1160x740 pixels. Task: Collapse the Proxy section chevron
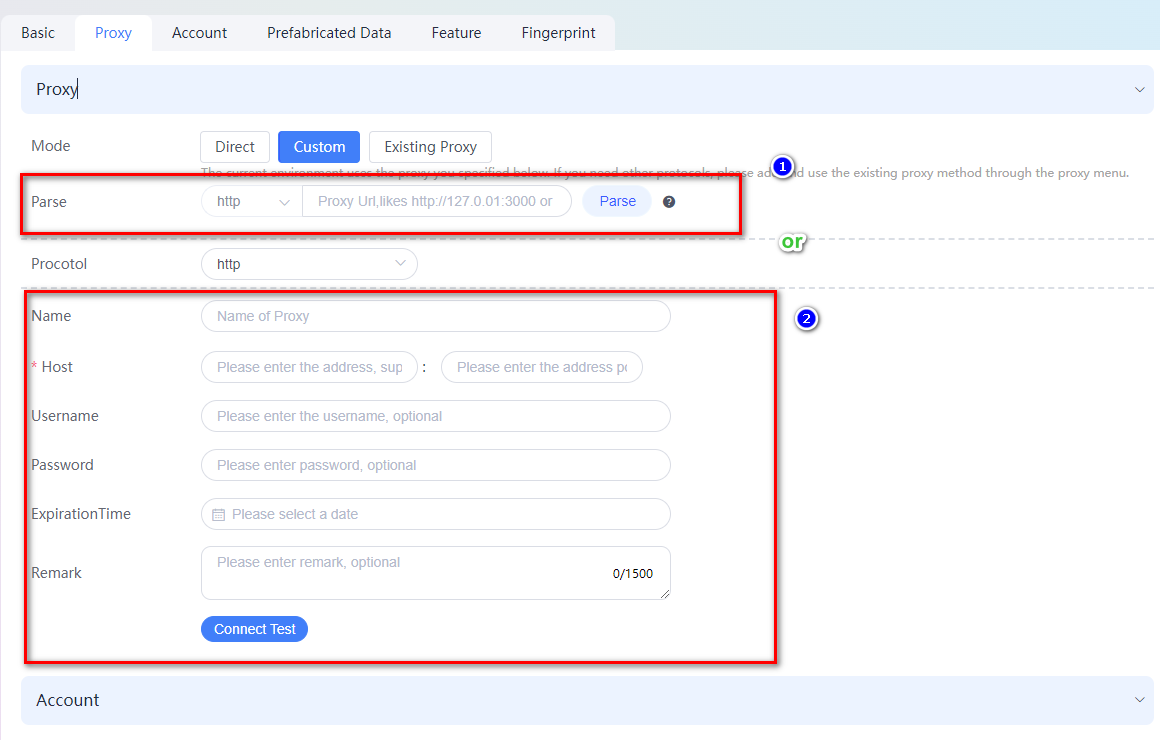1139,90
